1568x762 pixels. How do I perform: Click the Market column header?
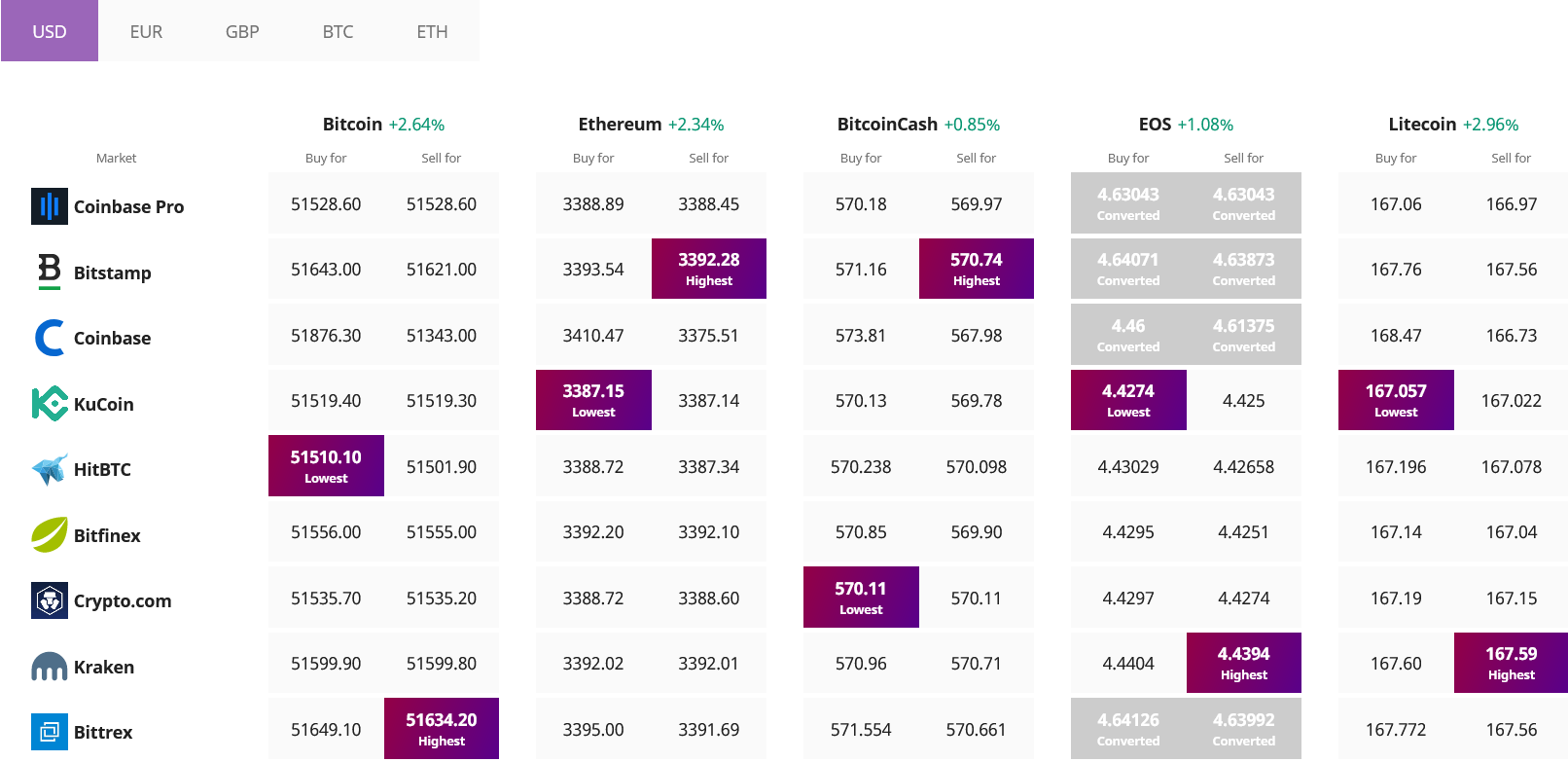coord(116,158)
